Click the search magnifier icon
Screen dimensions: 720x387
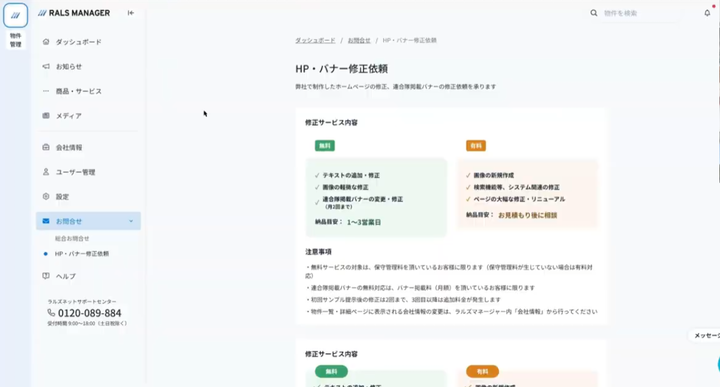(594, 13)
